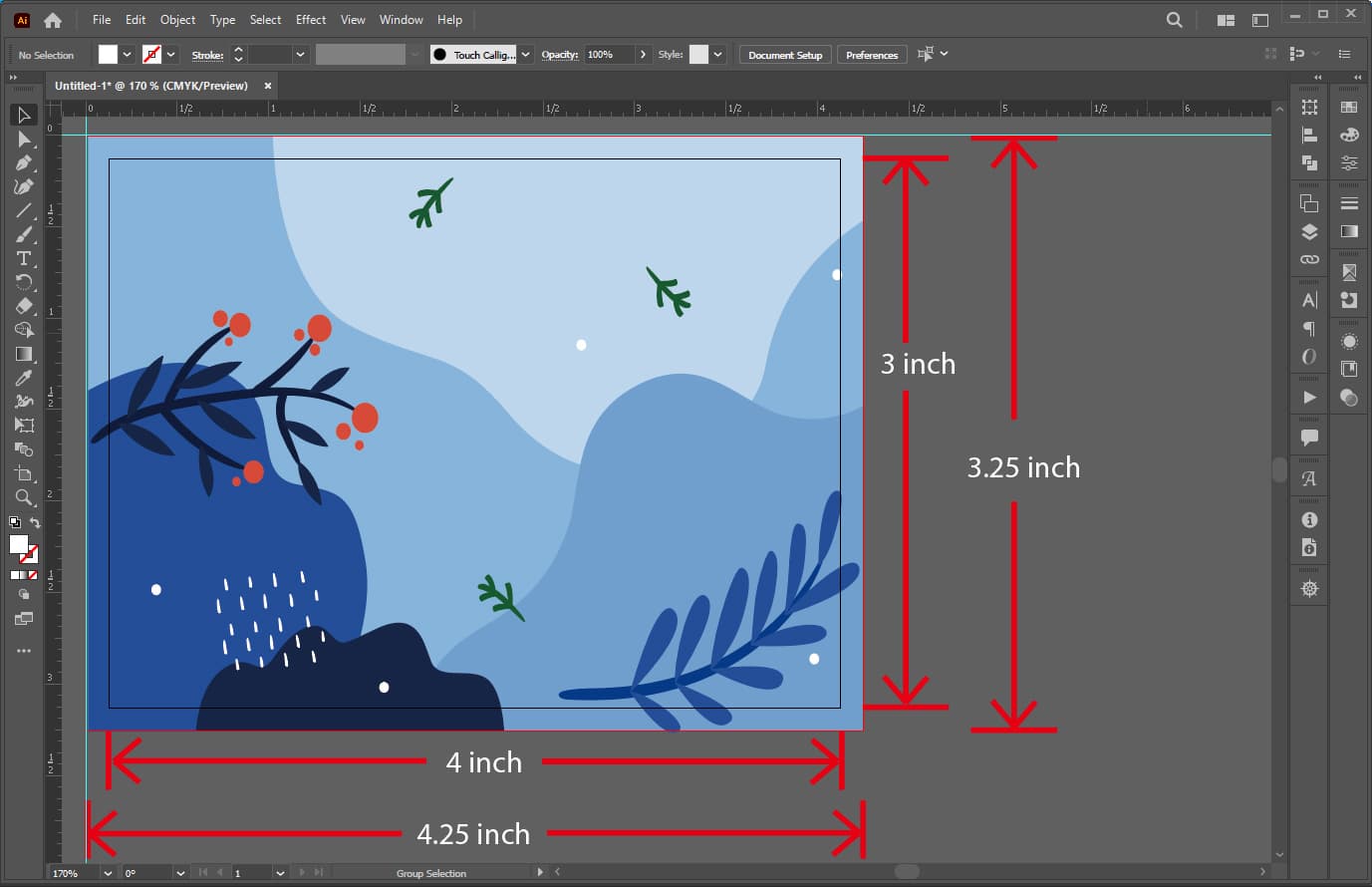This screenshot has height=887, width=1372.
Task: Open the Edit Toolbar three-dots menu
Action: click(x=24, y=651)
